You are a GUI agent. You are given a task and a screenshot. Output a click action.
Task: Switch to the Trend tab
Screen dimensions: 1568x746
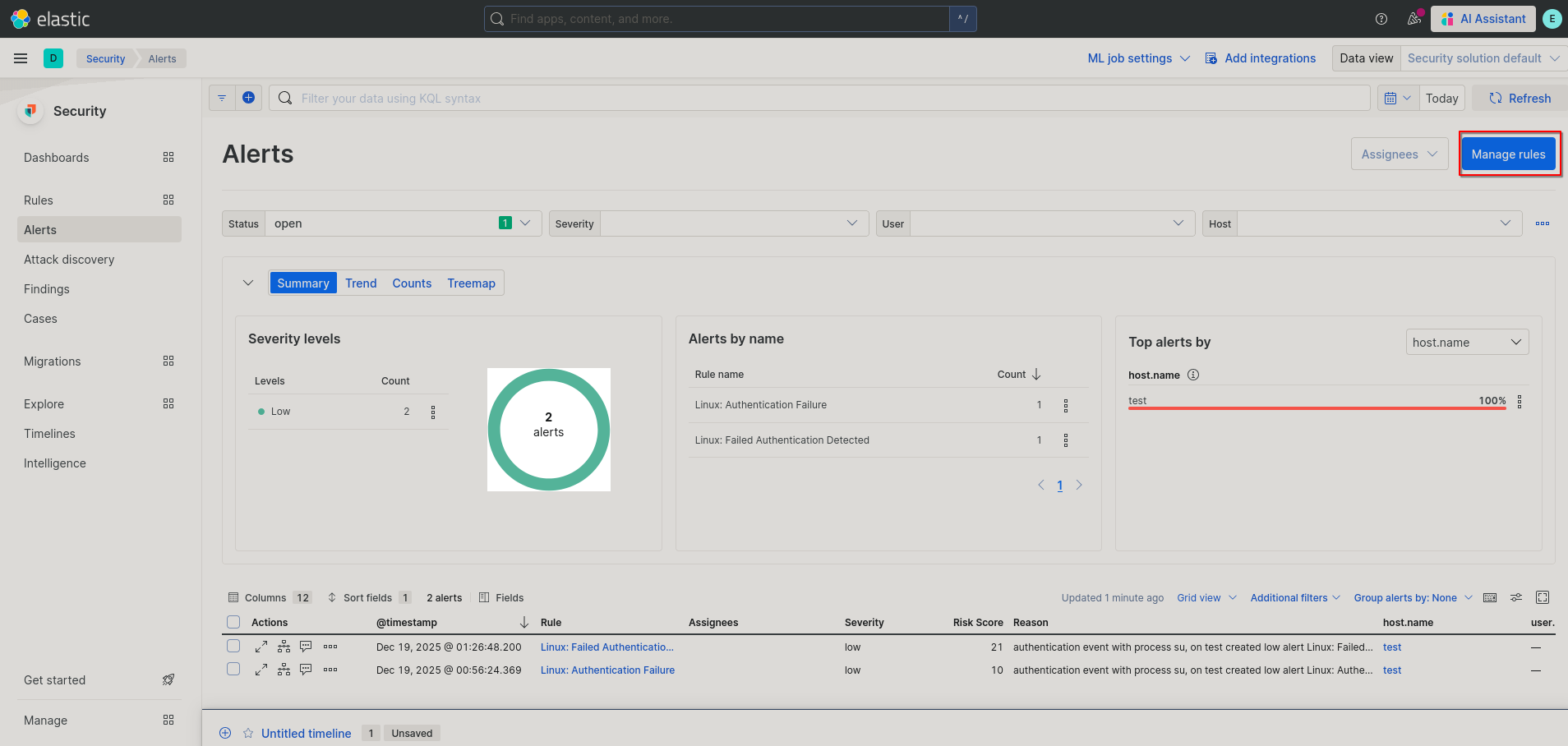(x=361, y=283)
